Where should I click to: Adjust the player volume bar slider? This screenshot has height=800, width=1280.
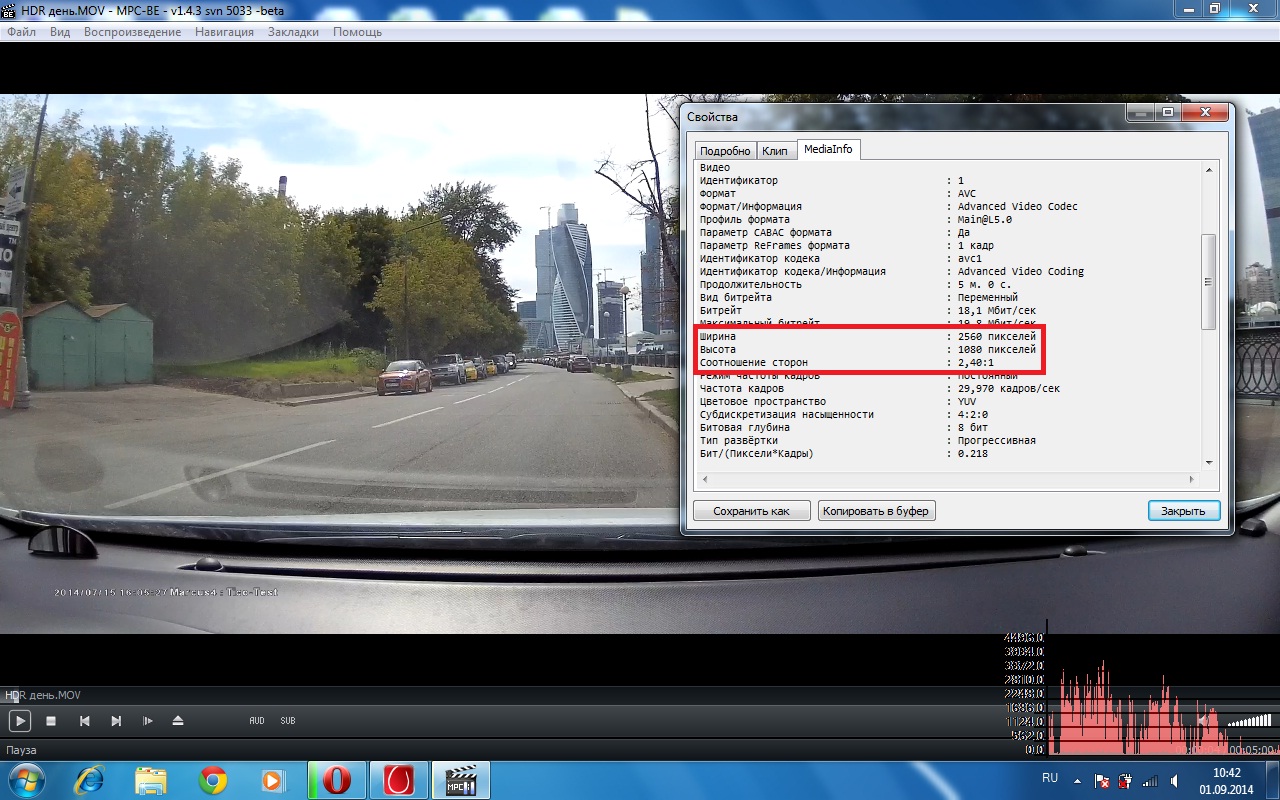click(1249, 720)
